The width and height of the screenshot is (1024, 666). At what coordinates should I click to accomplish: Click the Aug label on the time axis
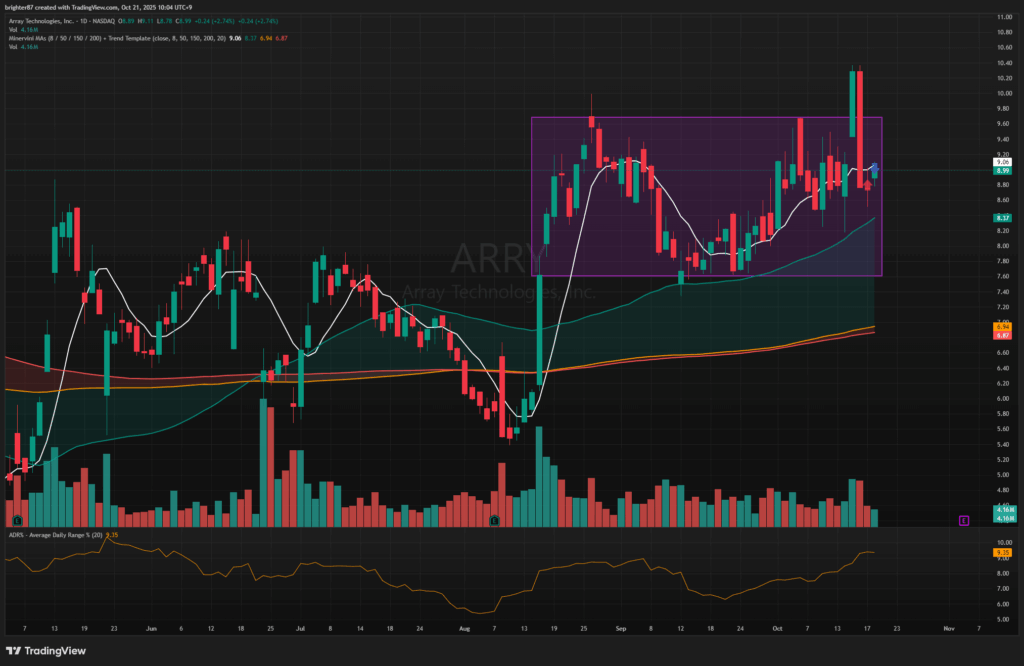pyautogui.click(x=464, y=630)
